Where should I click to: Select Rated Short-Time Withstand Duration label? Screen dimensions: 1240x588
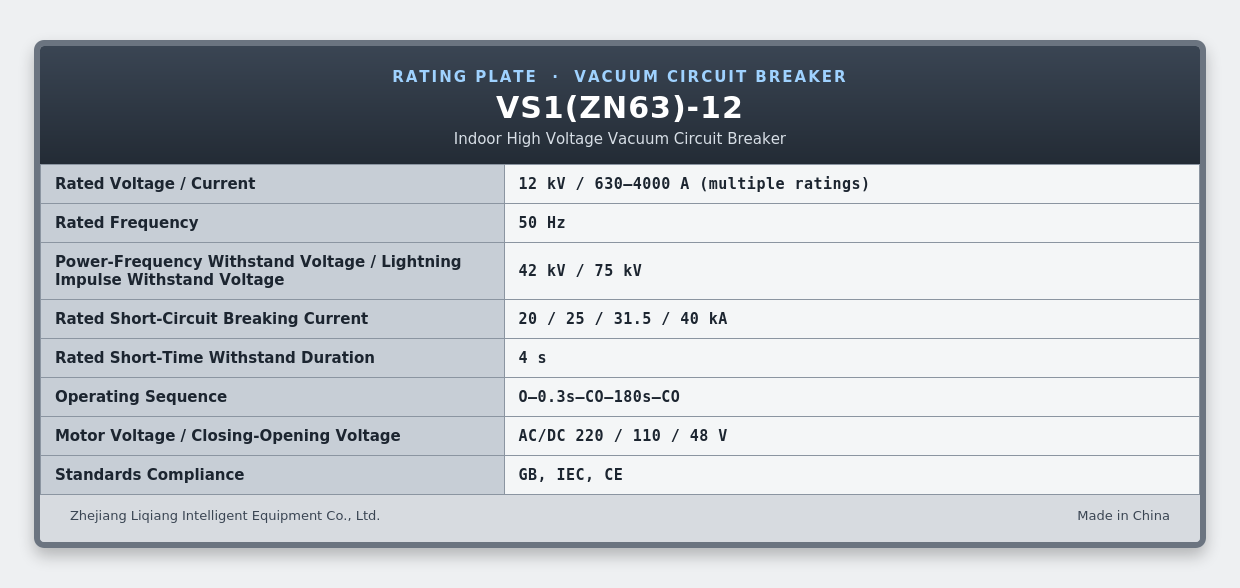coord(215,358)
